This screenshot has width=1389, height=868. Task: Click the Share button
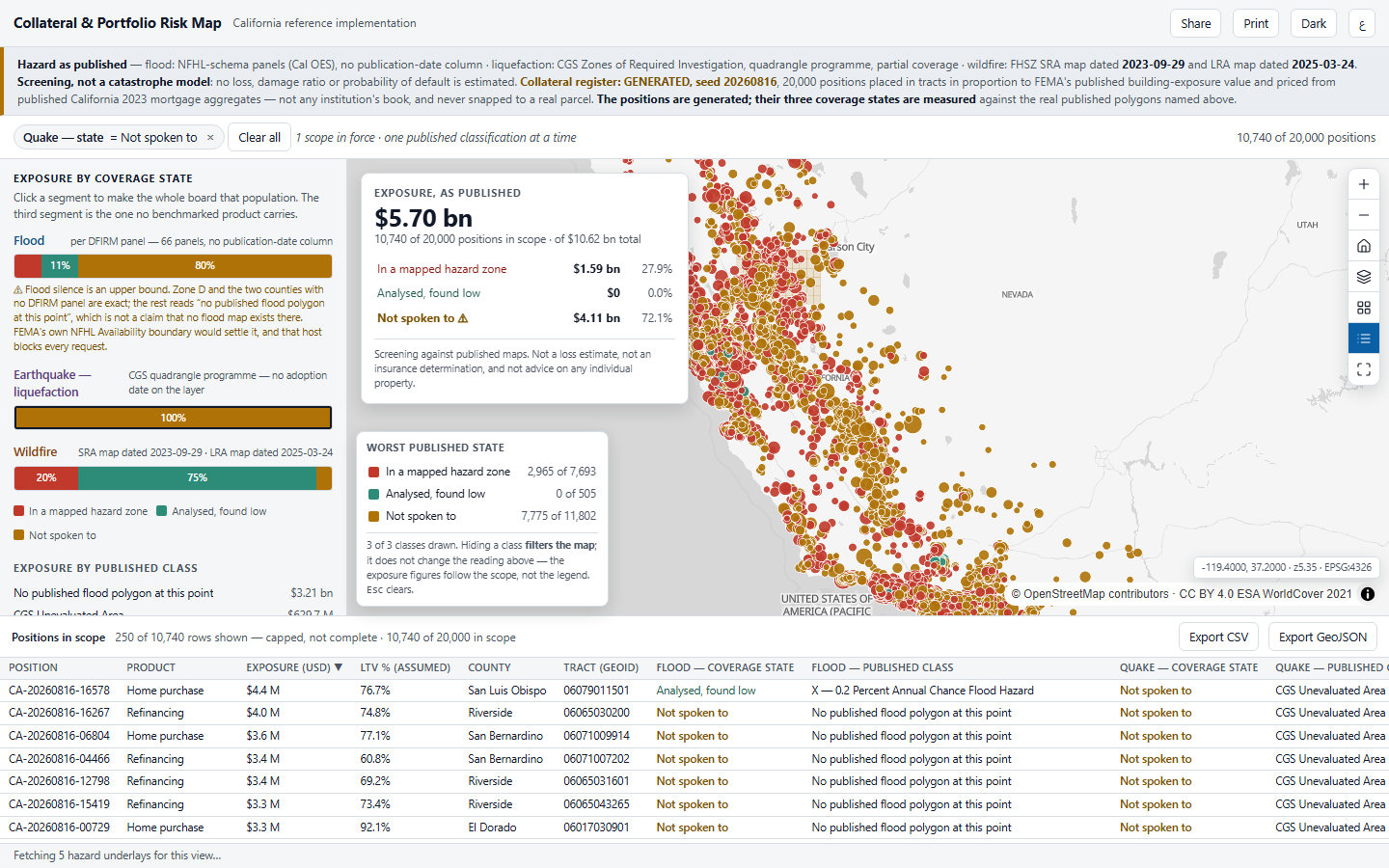pyautogui.click(x=1196, y=24)
